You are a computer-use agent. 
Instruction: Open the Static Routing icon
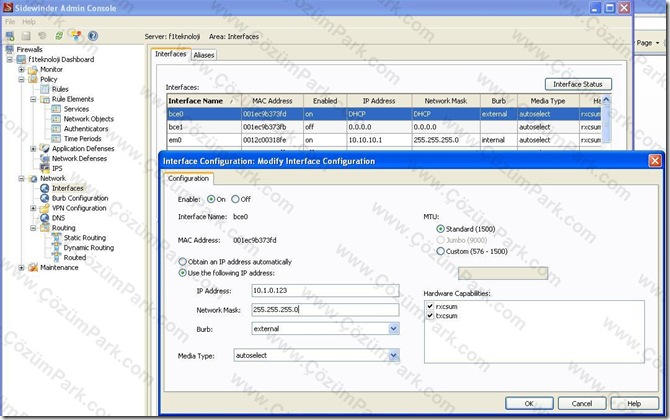click(56, 238)
